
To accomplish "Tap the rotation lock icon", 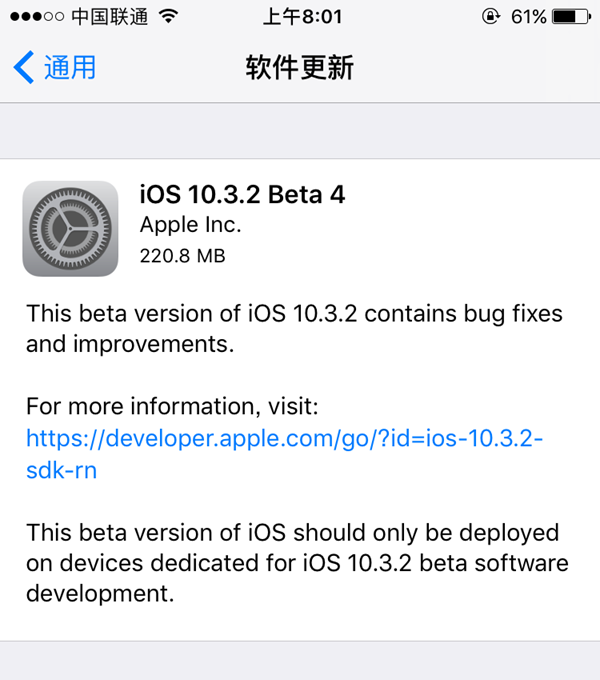I will [490, 17].
